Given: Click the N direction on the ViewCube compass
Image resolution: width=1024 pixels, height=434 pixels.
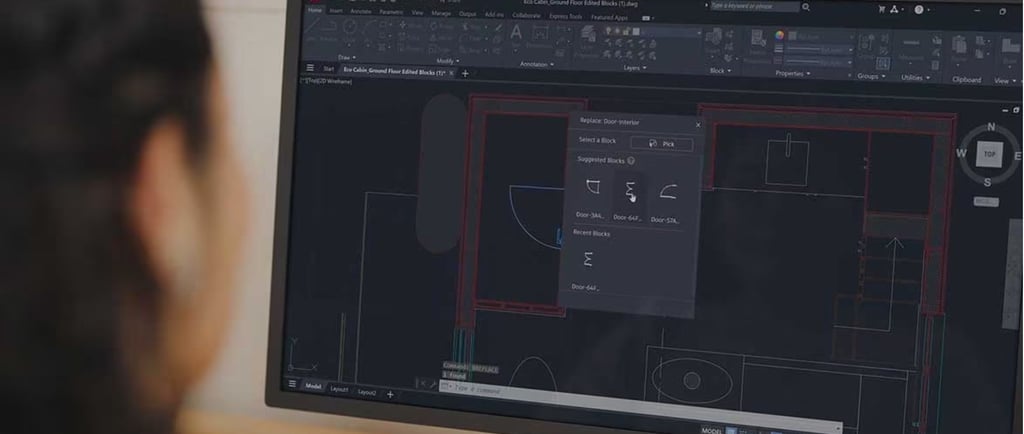Looking at the screenshot, I should pos(991,127).
